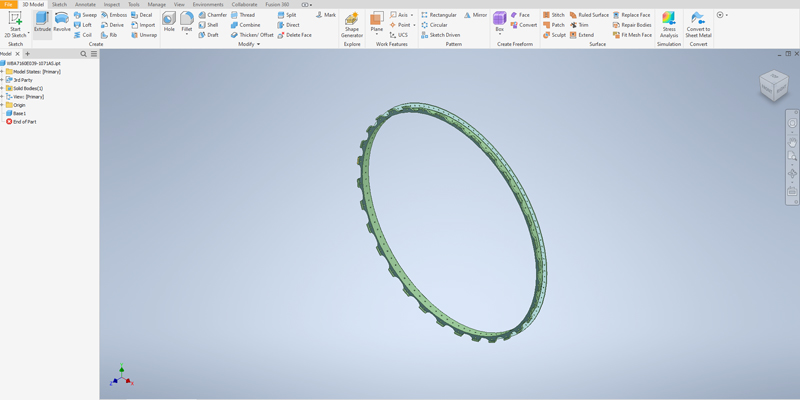800x400 pixels.
Task: Click the Sketch Driven pattern tool
Action: (441, 35)
